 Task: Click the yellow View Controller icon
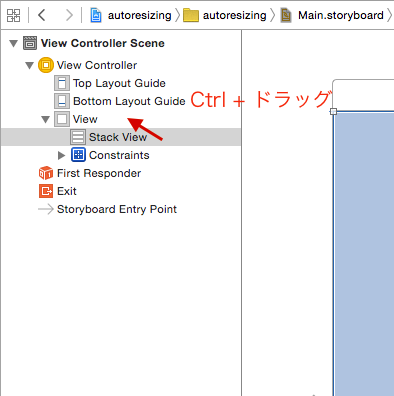pyautogui.click(x=46, y=65)
